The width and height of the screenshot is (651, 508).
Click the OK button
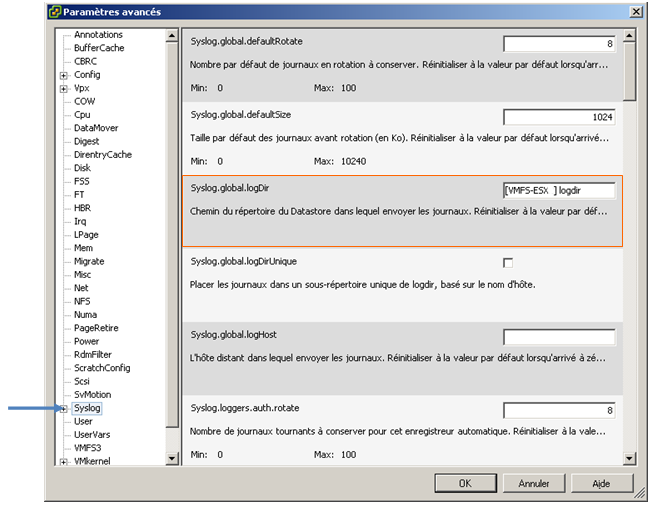coord(464,483)
